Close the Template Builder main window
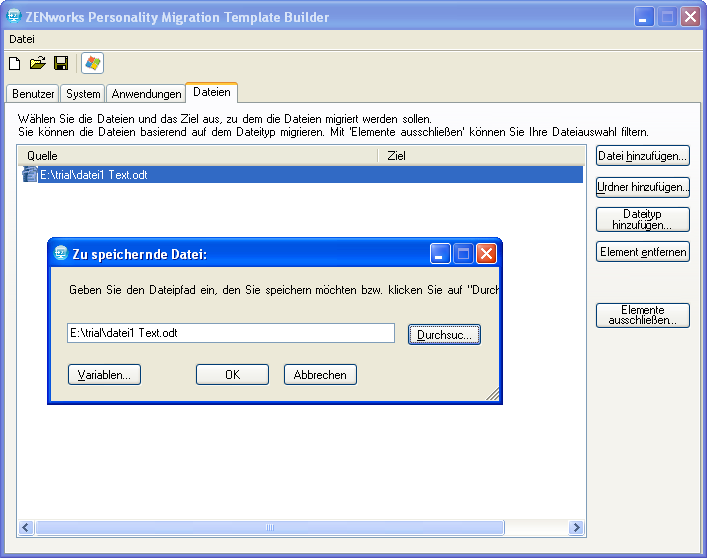This screenshot has height=558, width=707. pos(690,17)
